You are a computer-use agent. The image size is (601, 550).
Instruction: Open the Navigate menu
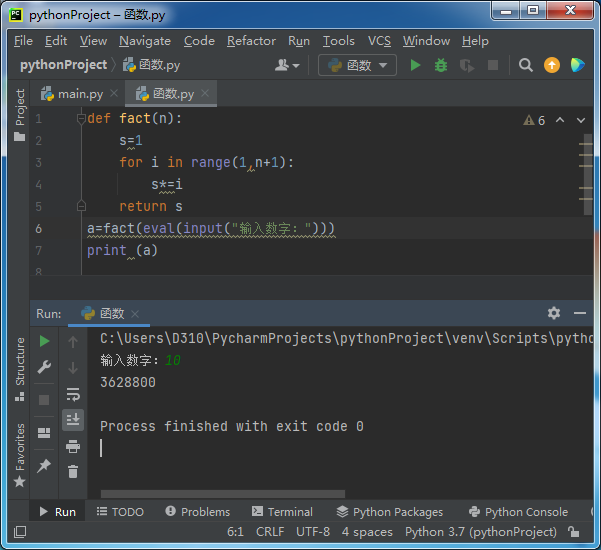point(145,41)
